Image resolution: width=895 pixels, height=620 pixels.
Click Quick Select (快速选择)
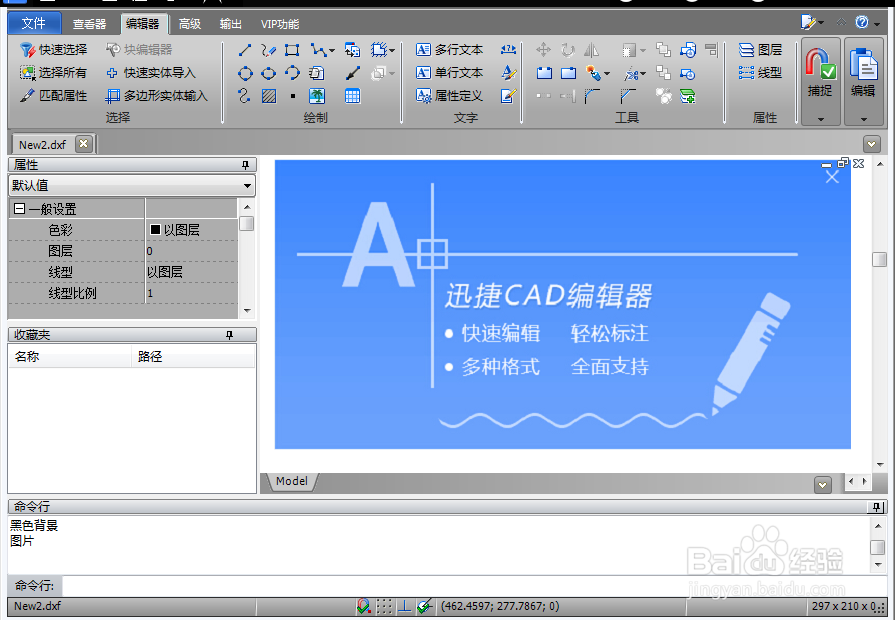click(54, 50)
